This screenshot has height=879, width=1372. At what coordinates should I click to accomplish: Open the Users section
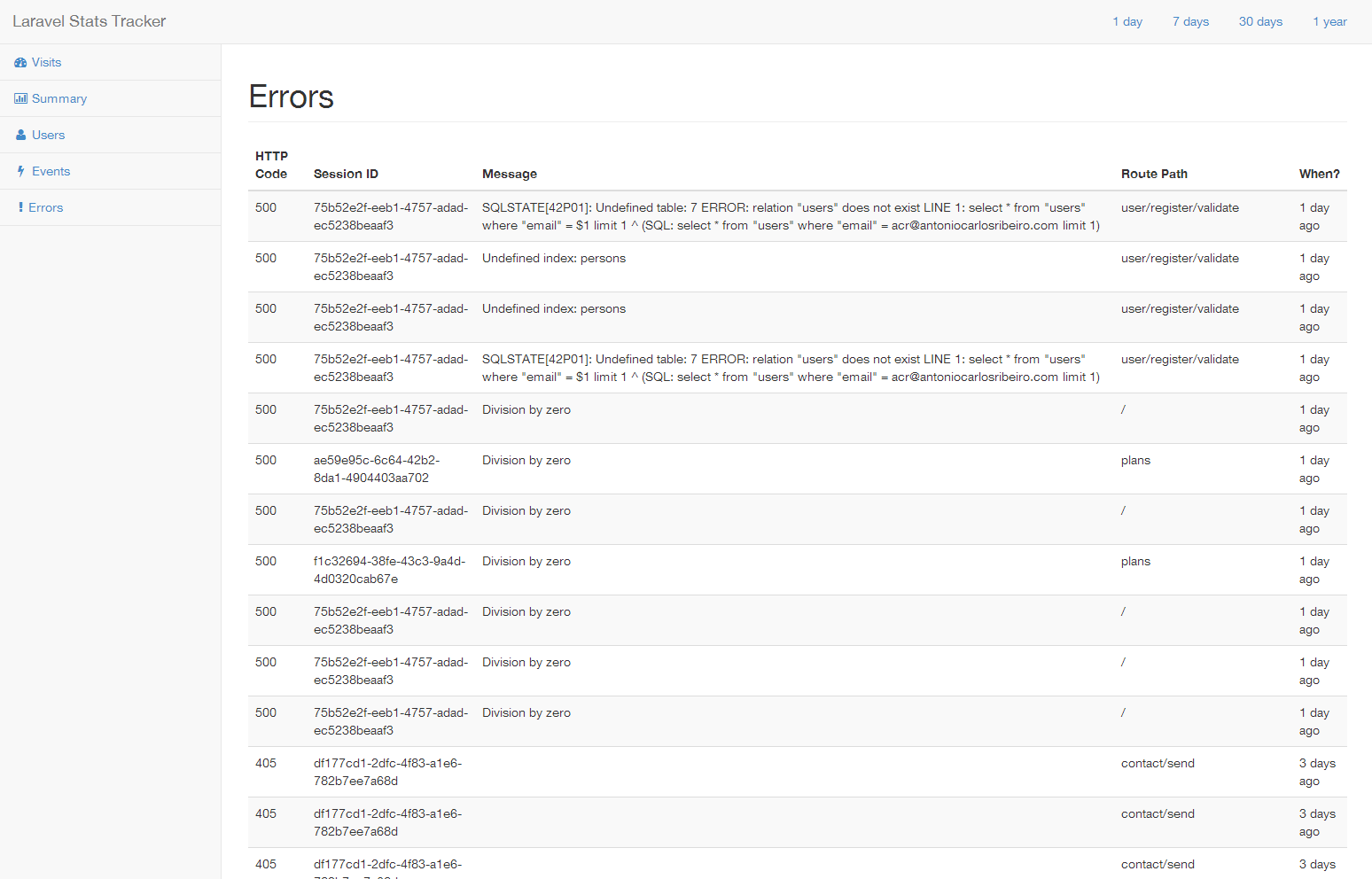click(x=48, y=136)
